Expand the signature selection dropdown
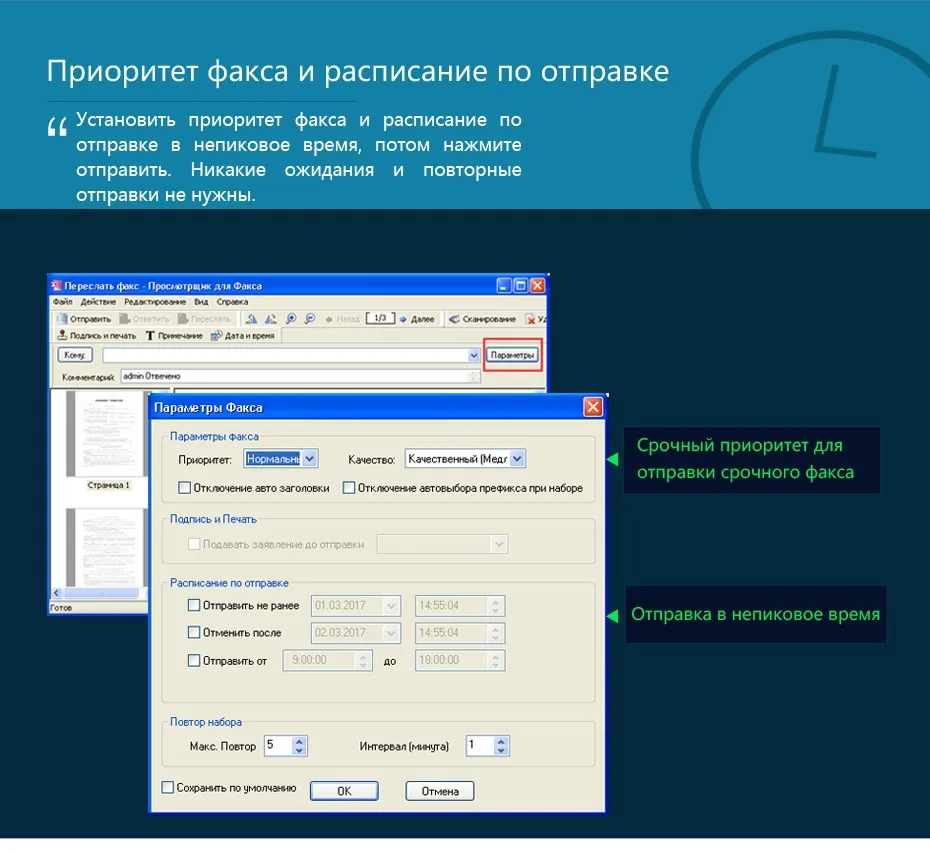 click(499, 544)
